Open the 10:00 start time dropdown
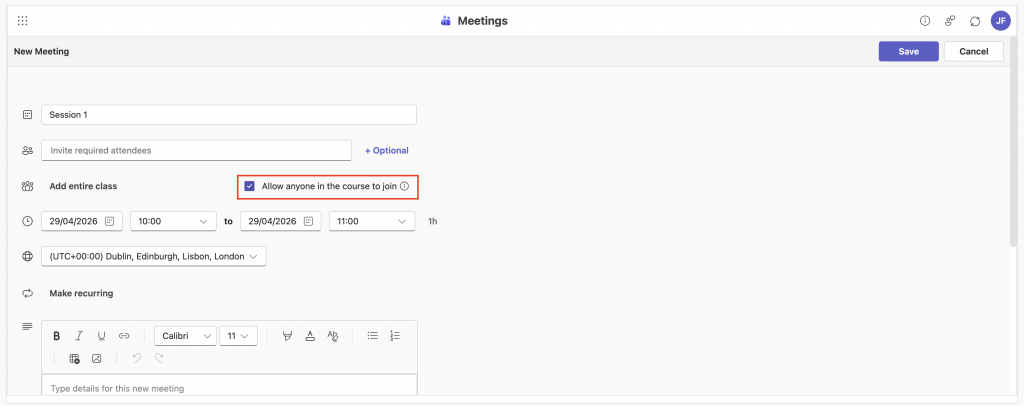Image resolution: width=1024 pixels, height=406 pixels. pyautogui.click(x=173, y=221)
